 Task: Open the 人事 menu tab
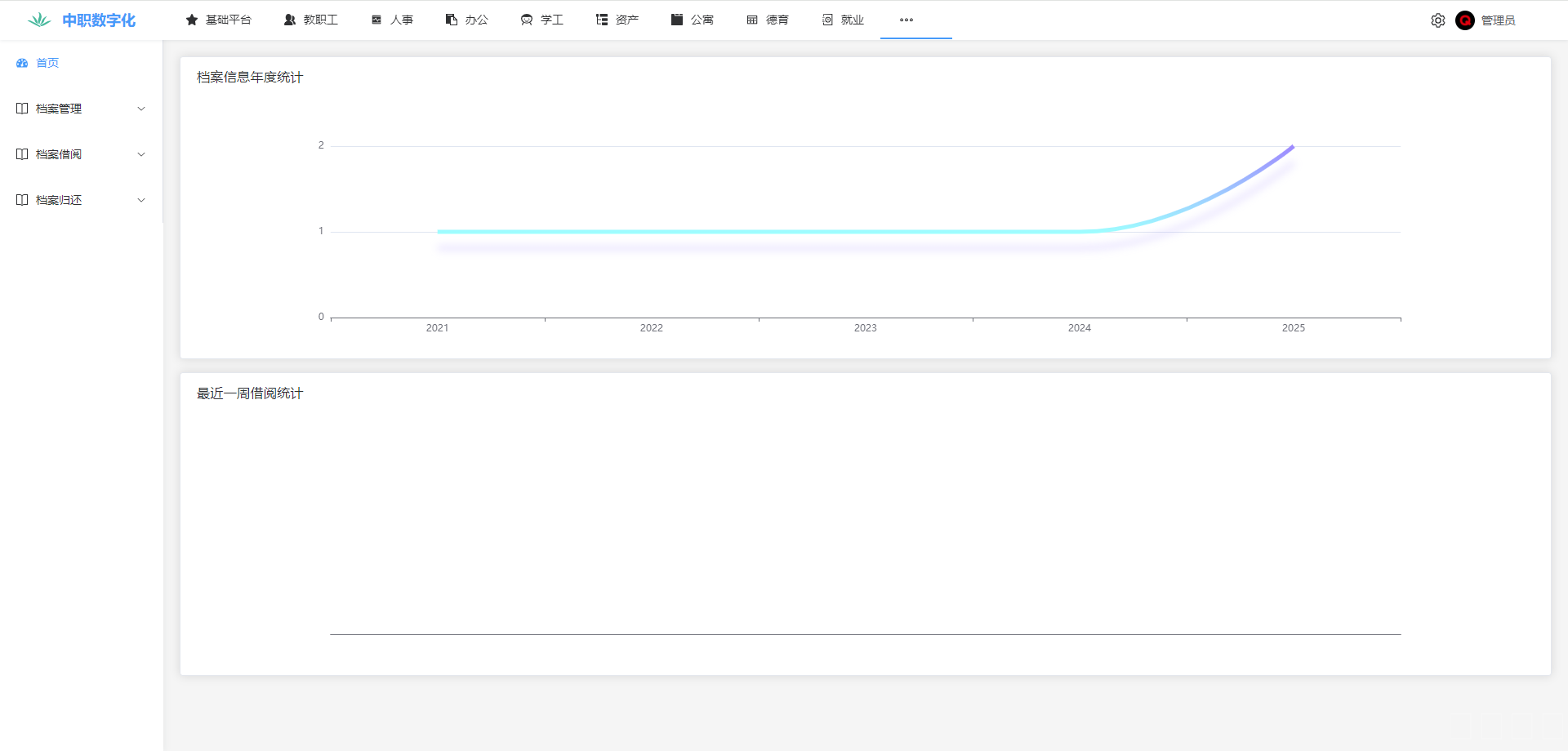(393, 20)
